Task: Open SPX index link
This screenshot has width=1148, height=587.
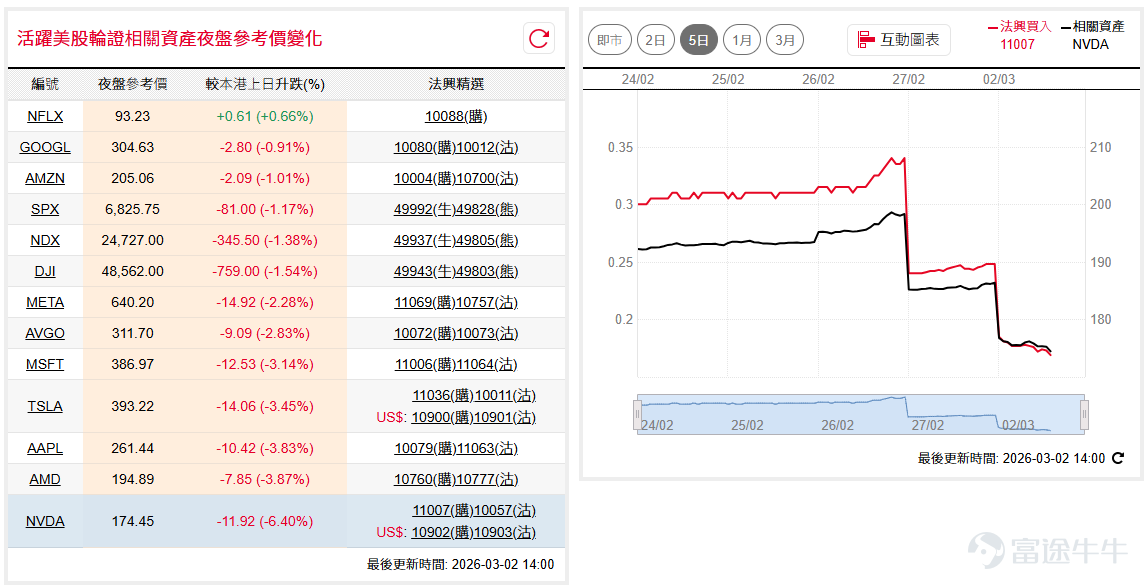Action: 45,209
